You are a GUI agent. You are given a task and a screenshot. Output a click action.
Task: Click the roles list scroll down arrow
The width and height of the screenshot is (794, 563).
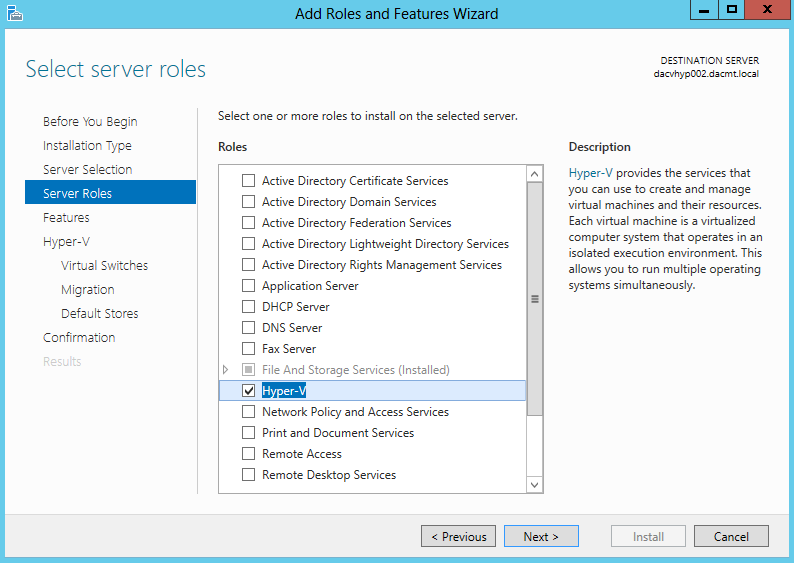534,485
